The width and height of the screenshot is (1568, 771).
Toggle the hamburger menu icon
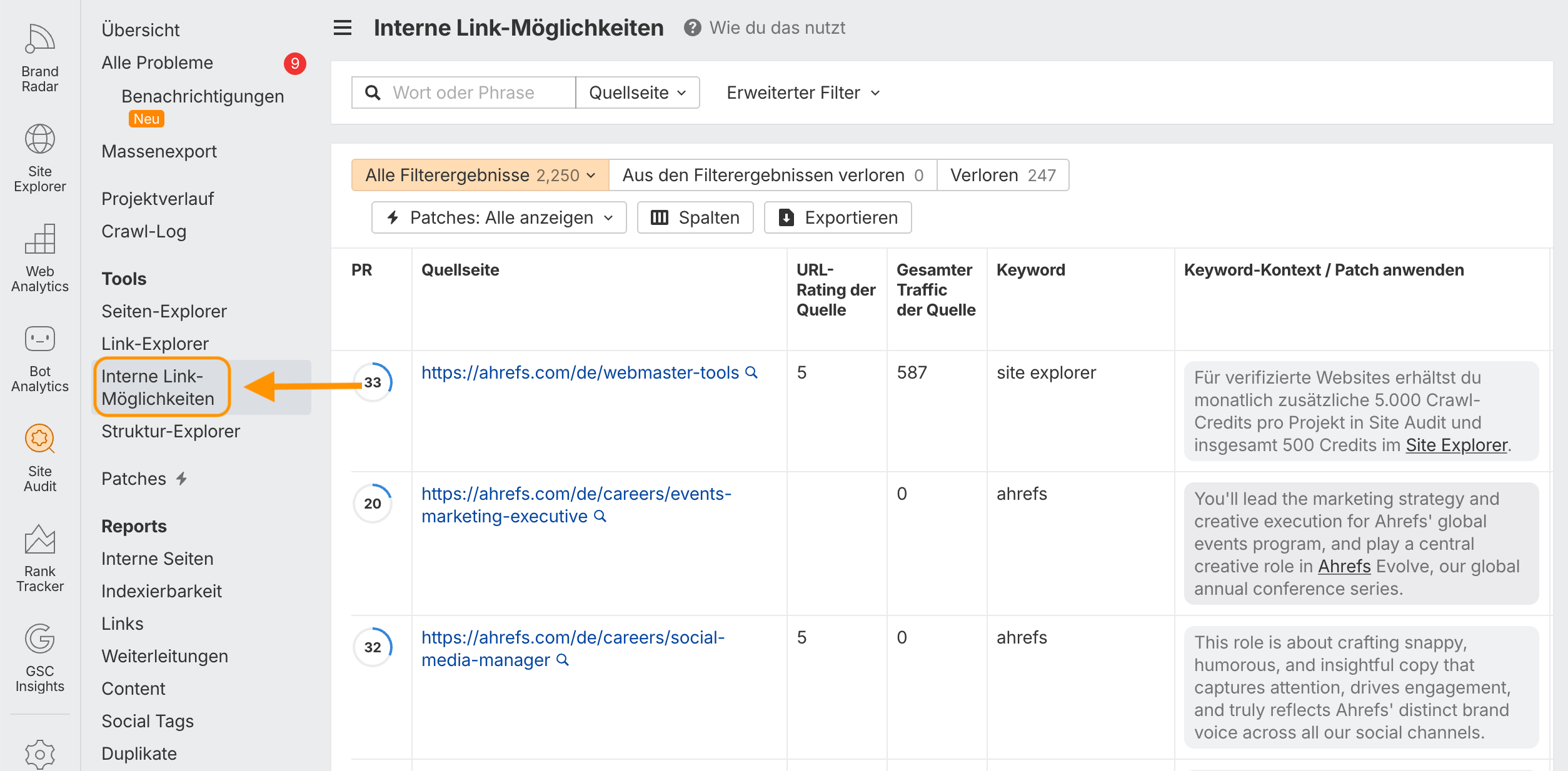click(x=343, y=28)
